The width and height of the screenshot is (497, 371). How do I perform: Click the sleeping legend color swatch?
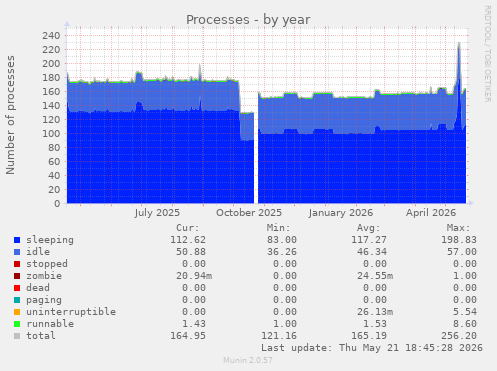(17, 240)
